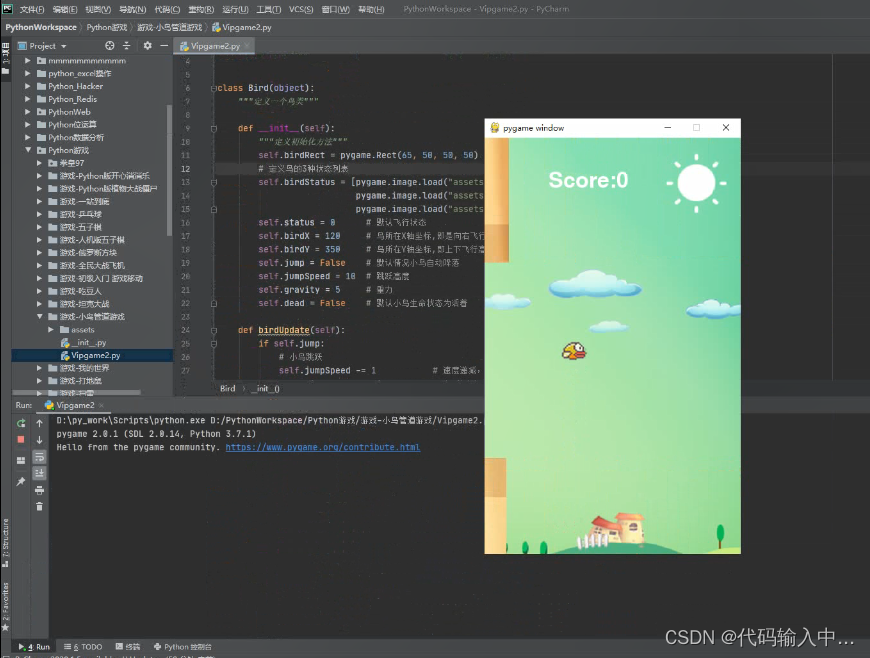Open Project panel settings gear
870x658 pixels.
[148, 46]
